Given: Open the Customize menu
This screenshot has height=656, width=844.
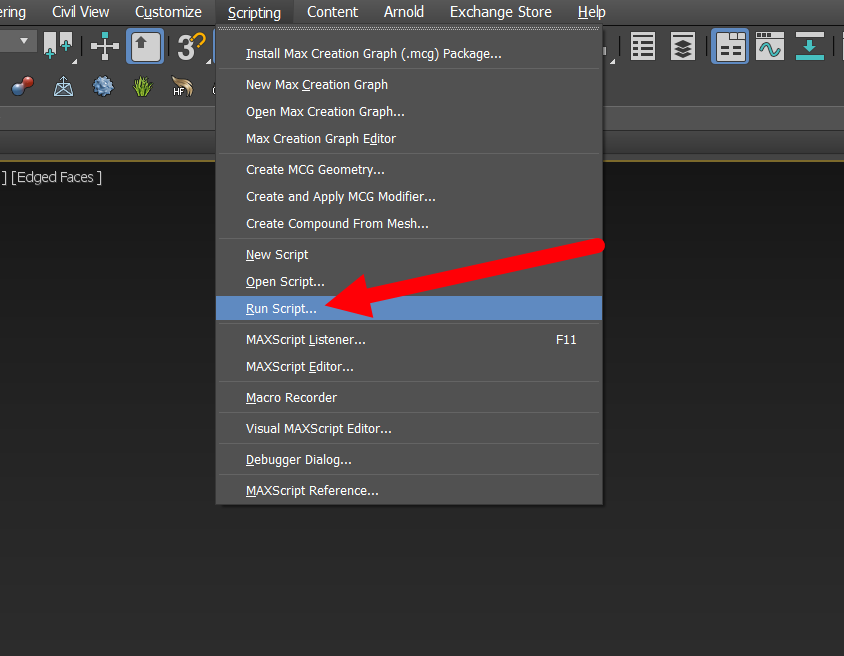Looking at the screenshot, I should coord(168,12).
